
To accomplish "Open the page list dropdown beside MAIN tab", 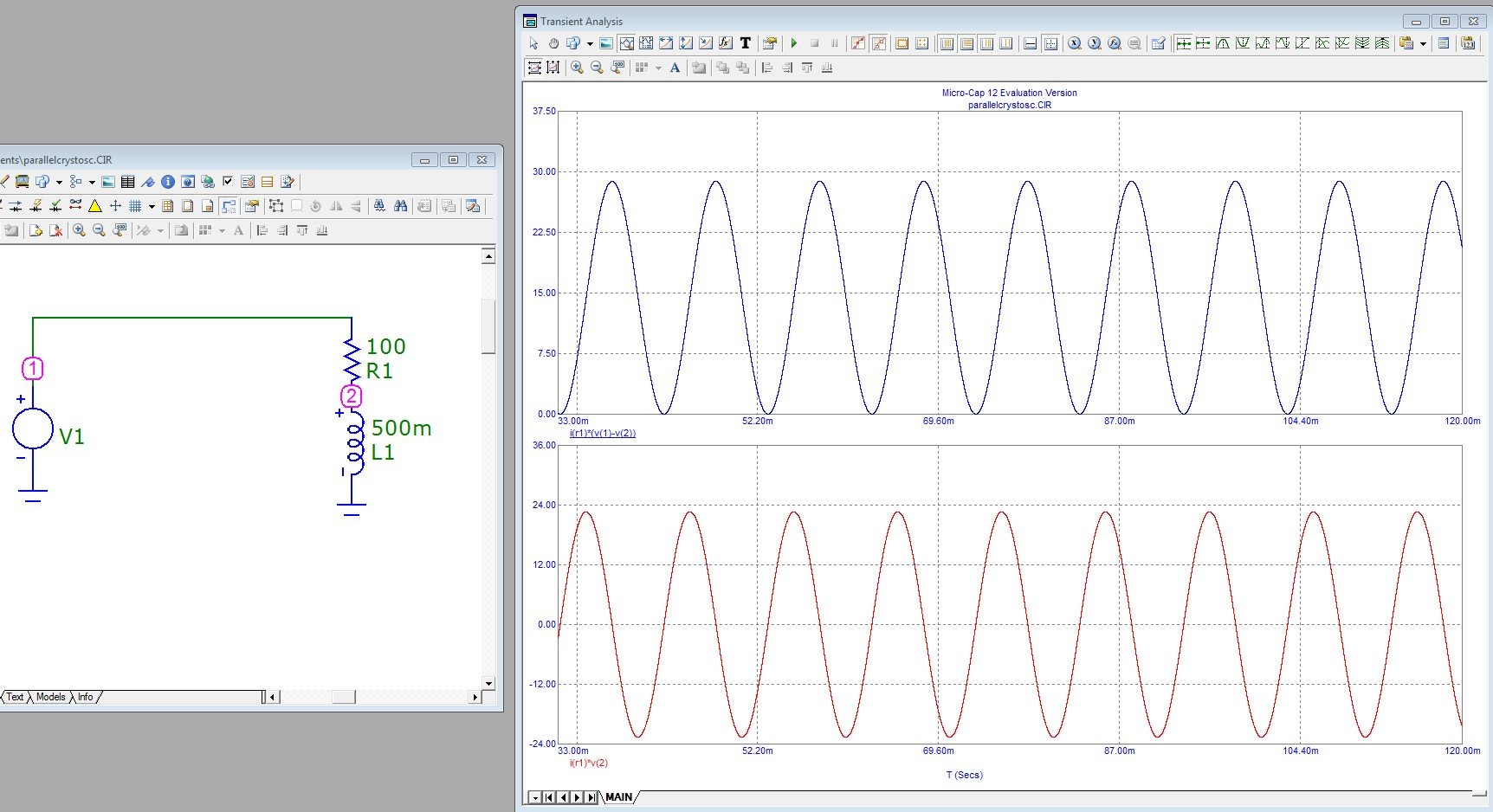I will 534,797.
